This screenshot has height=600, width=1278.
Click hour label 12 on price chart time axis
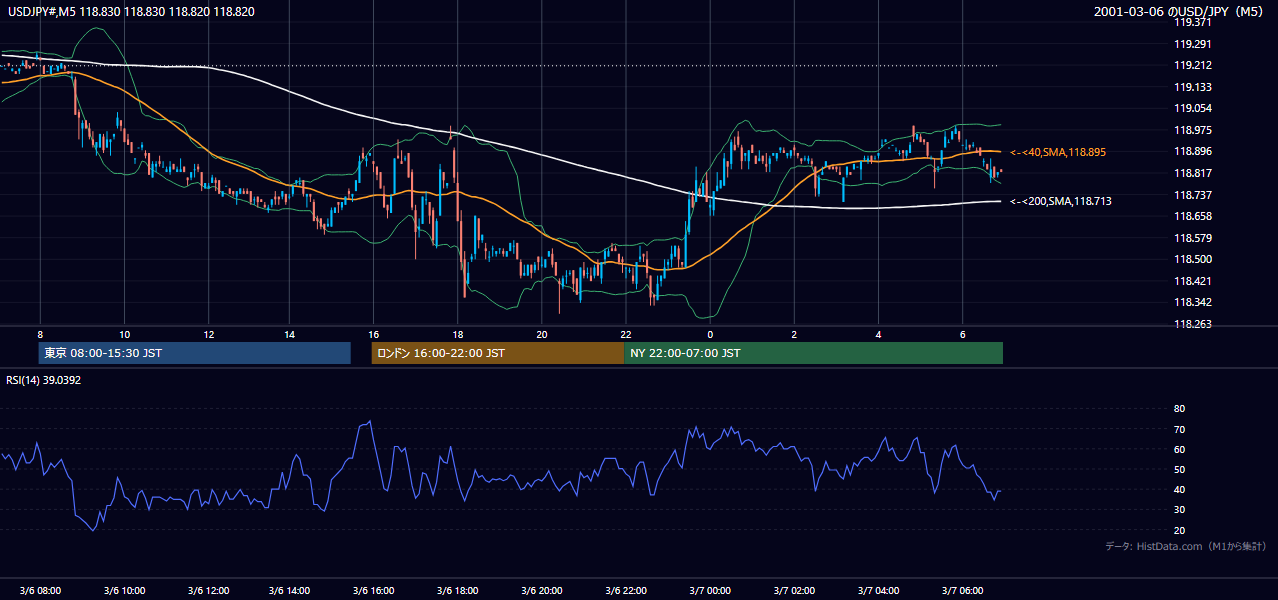[207, 334]
